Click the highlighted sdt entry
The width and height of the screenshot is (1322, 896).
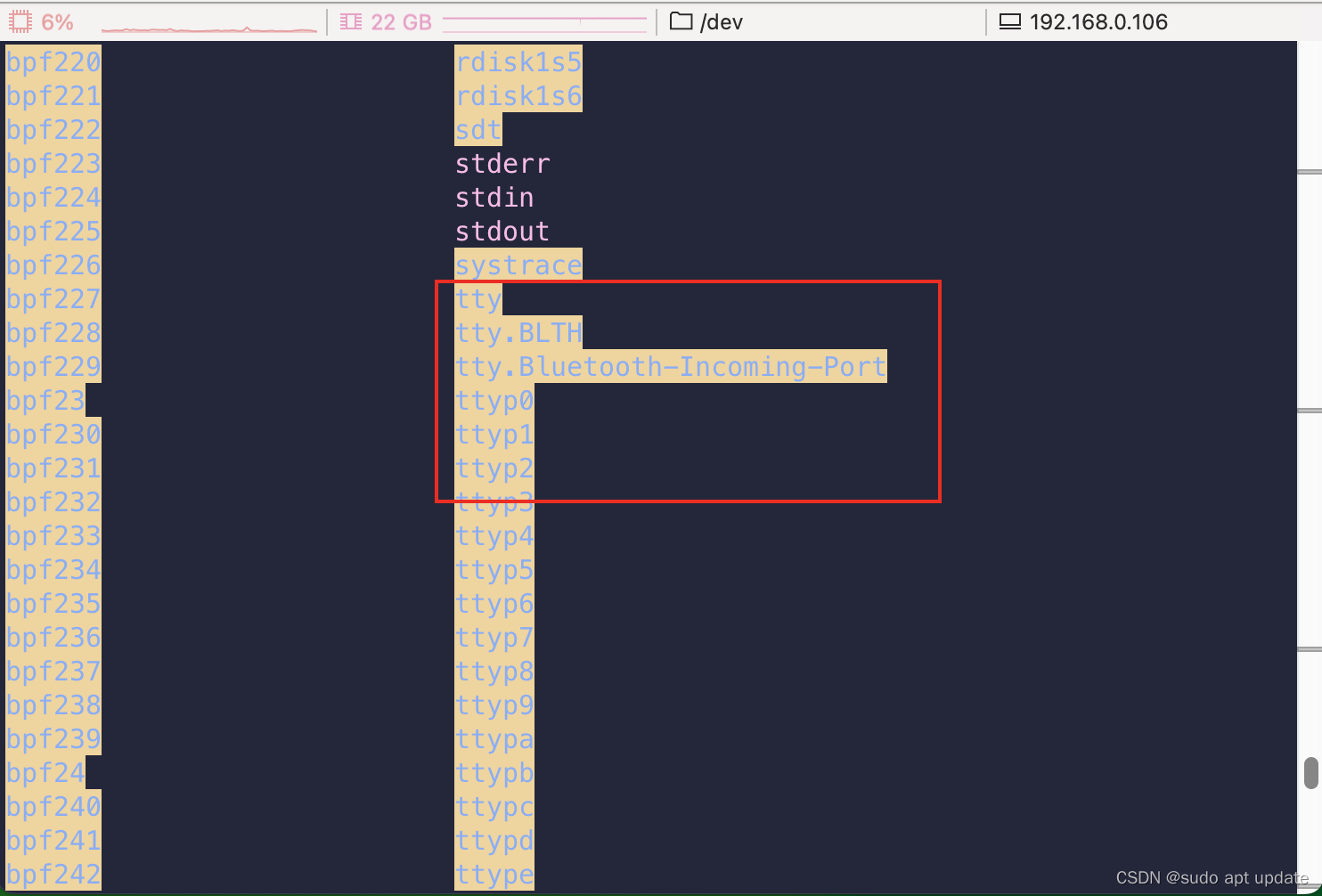point(477,129)
